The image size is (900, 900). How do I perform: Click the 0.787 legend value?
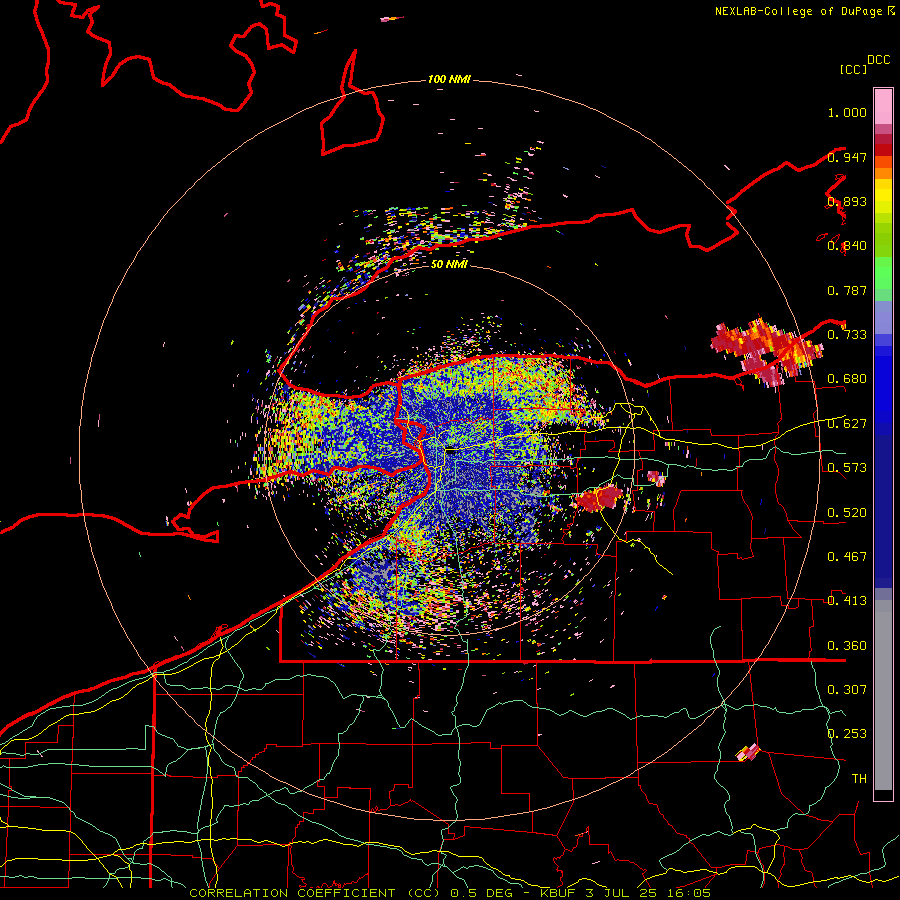tap(847, 290)
